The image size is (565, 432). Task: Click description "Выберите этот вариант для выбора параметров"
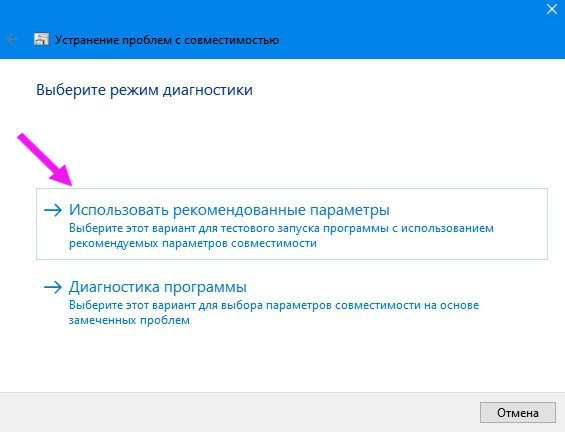coord(274,306)
